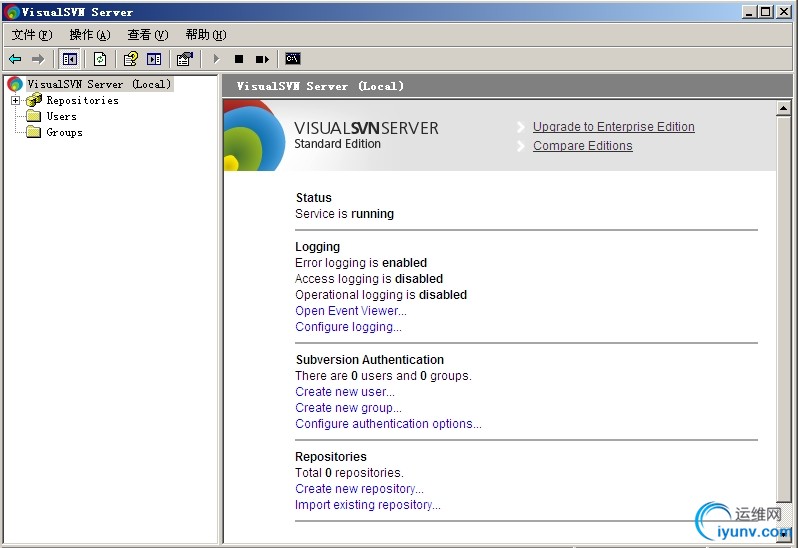Click Configure authentication options link

click(388, 424)
